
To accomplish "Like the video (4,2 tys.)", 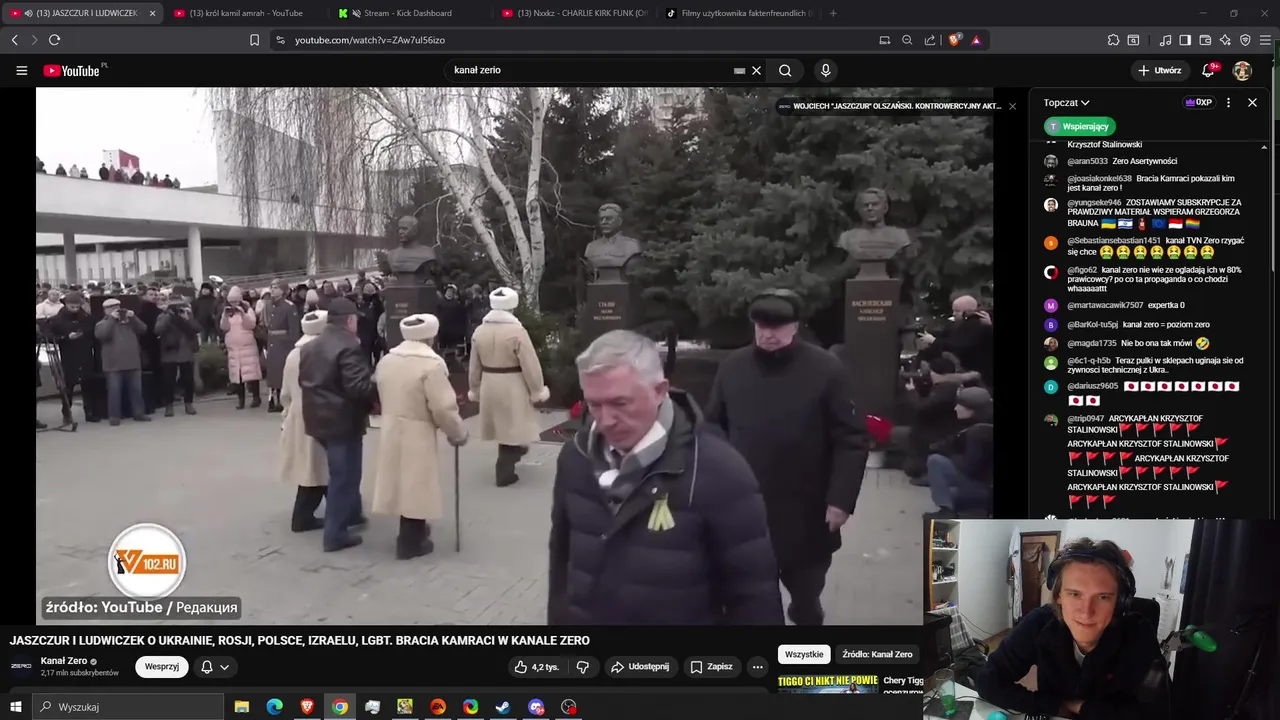I will coord(536,667).
